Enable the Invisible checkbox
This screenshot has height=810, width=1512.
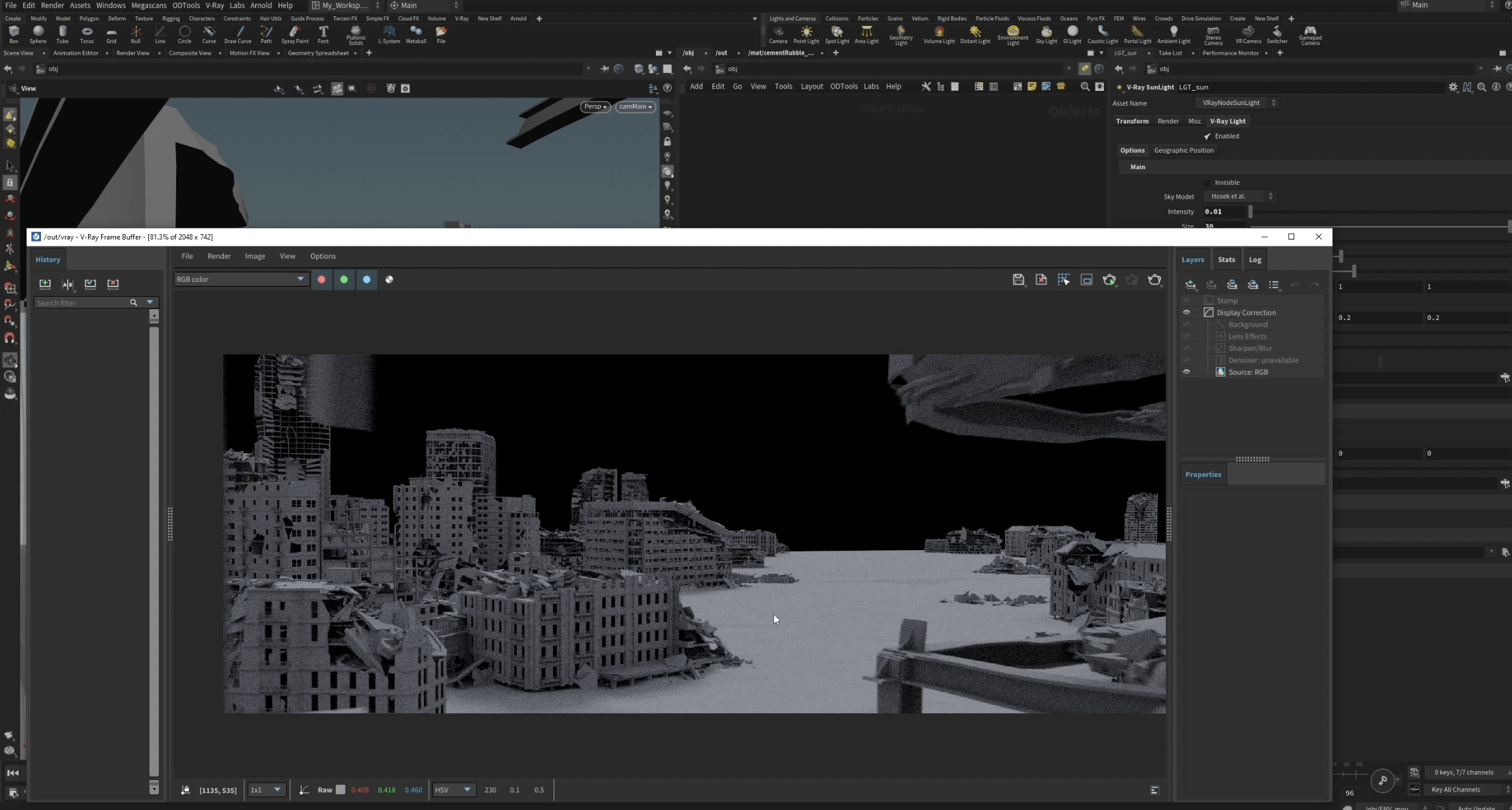pos(1208,183)
